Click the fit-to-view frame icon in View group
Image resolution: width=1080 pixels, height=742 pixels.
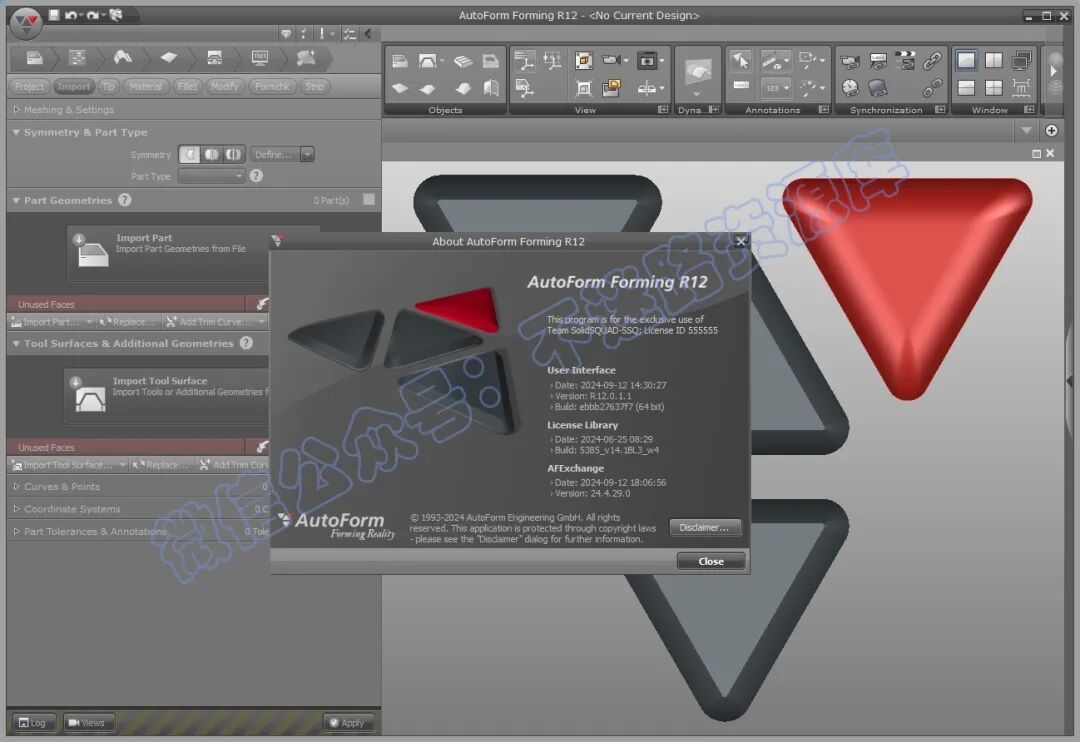583,87
